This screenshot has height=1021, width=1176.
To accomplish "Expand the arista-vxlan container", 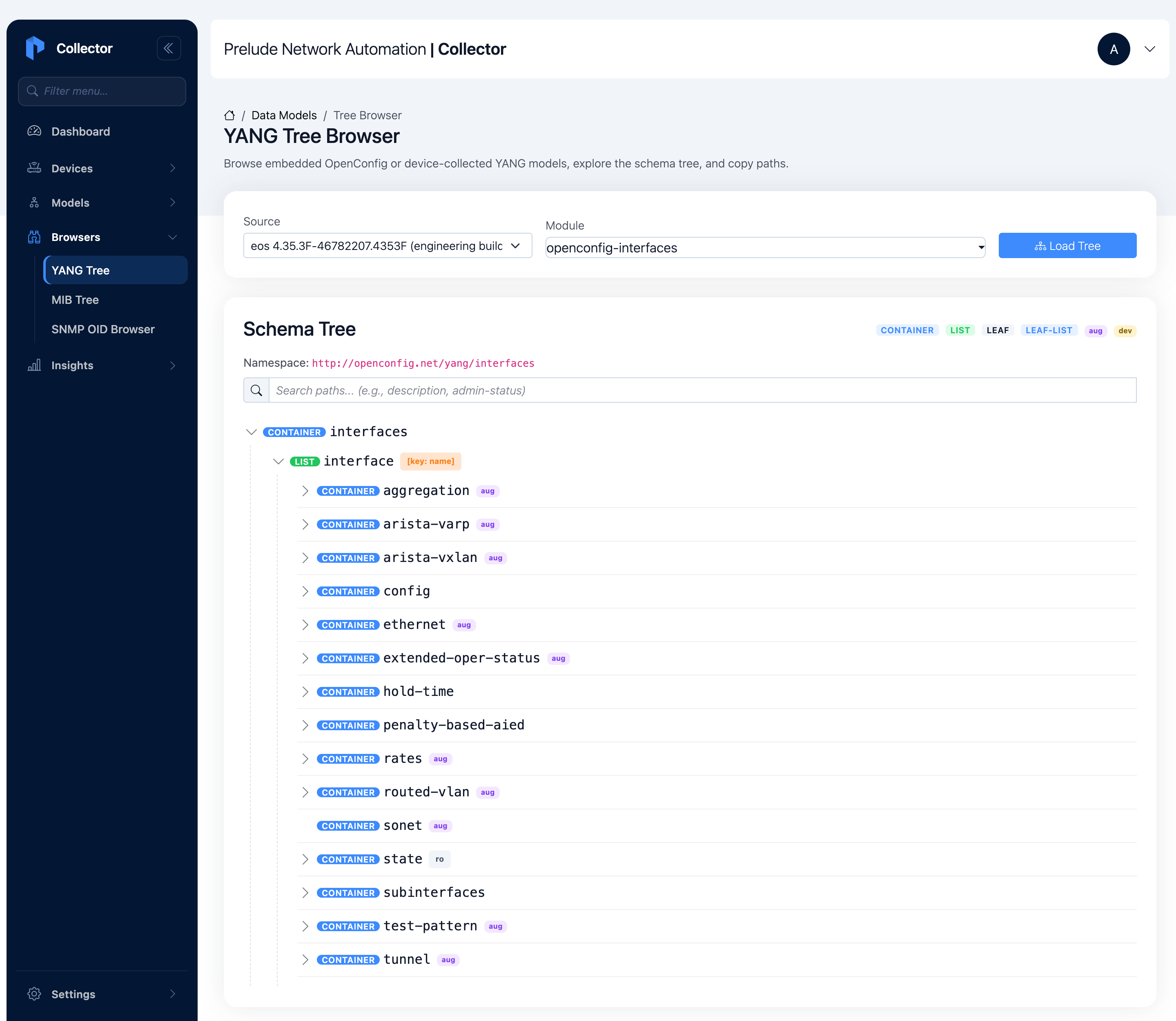I will click(305, 558).
